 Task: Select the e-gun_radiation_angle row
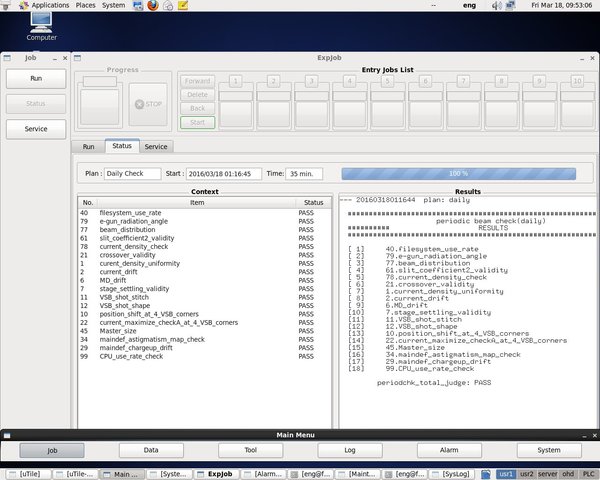[x=205, y=222]
